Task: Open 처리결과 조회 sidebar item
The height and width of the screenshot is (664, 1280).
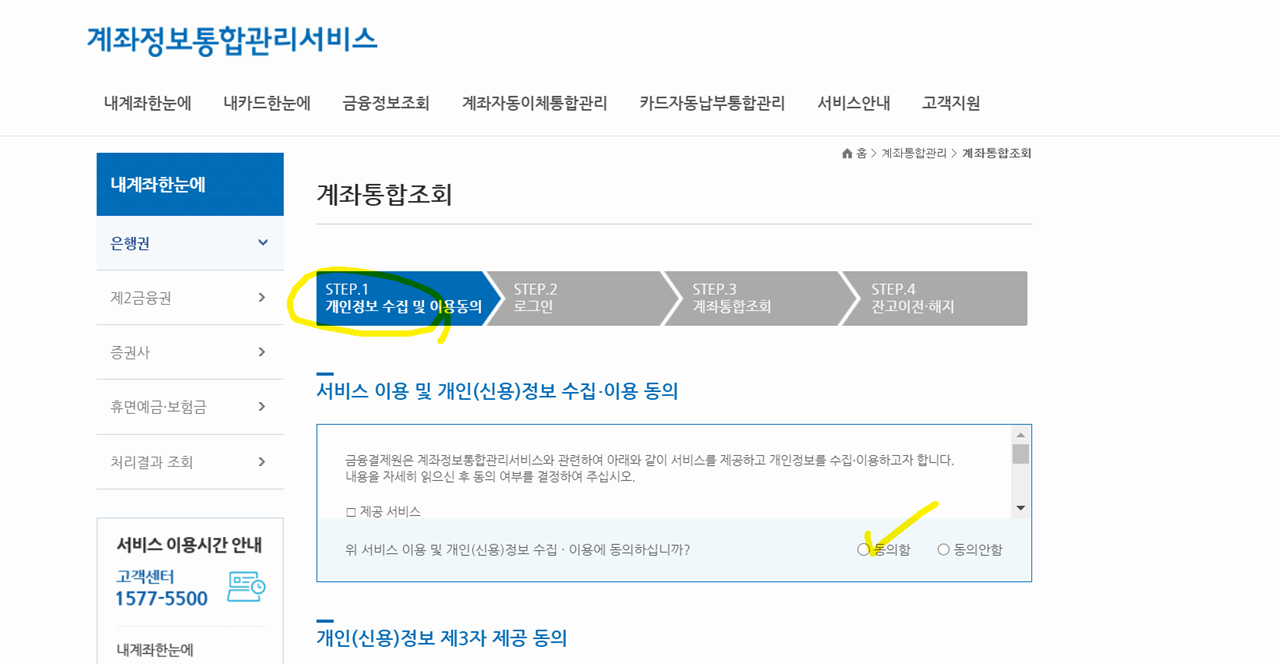Action: point(190,462)
